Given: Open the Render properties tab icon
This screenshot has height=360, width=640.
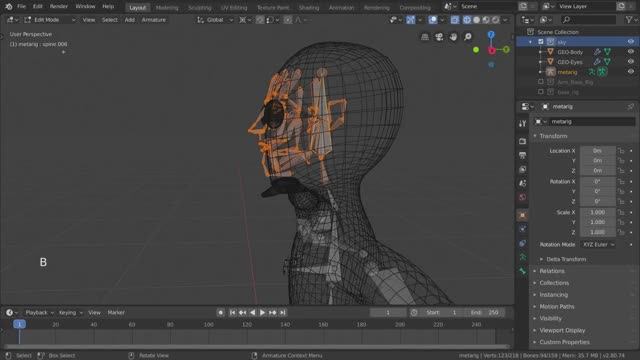Looking at the screenshot, I should pos(522,141).
